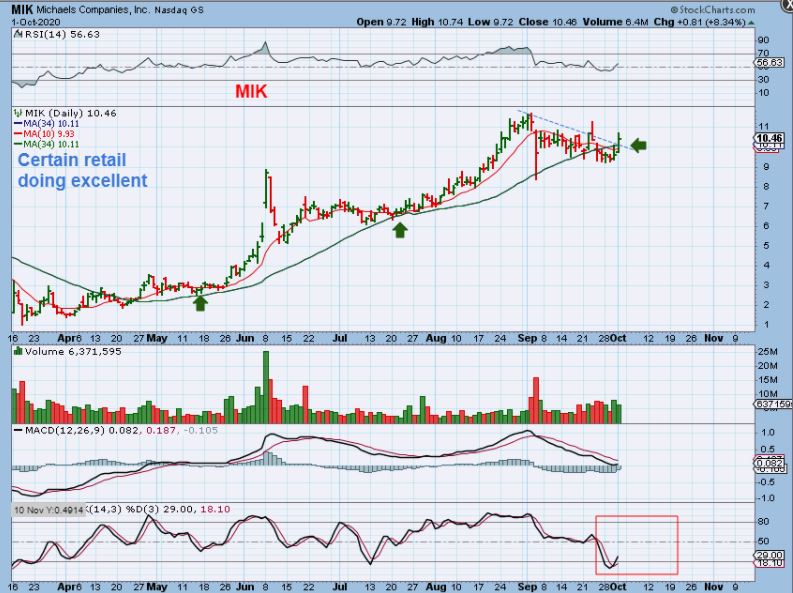Click the 56.63 RSI value tag on right axis
Viewport: 793px width, 593px height.
point(768,63)
